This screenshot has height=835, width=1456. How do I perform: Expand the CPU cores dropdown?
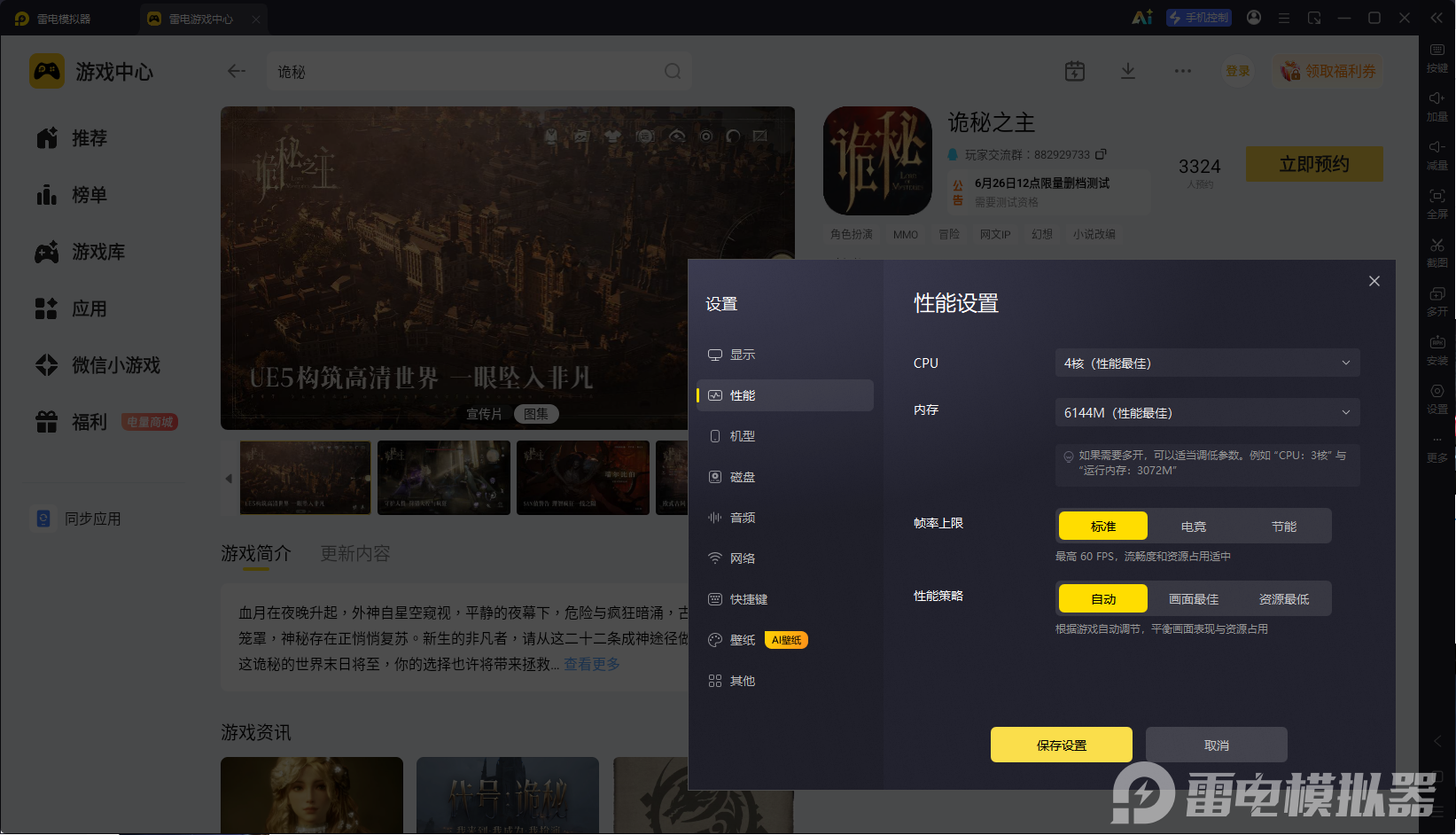point(1207,363)
